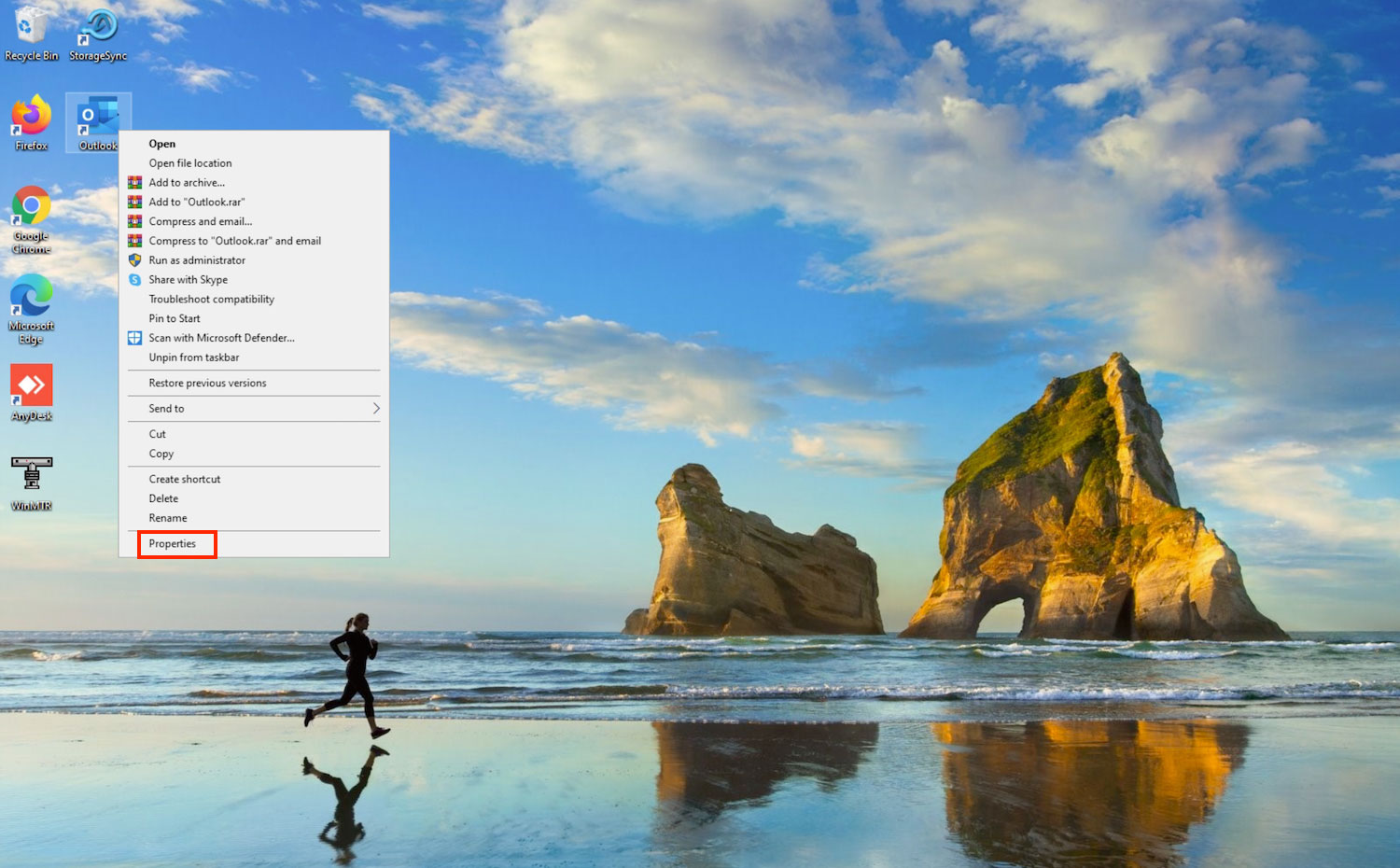Open the Recycle Bin desktop icon
The width and height of the screenshot is (1400, 868).
coord(31,28)
